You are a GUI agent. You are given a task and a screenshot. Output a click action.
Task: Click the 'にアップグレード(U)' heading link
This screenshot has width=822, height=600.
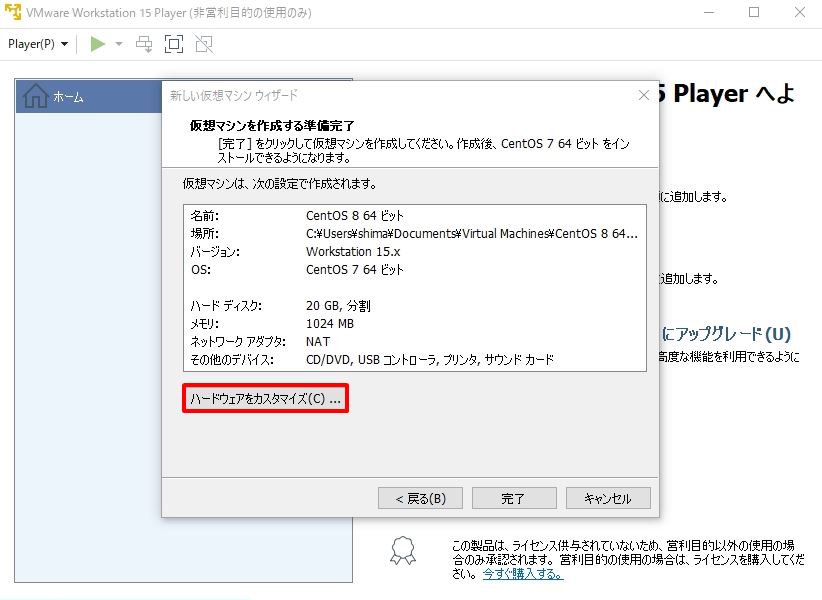pyautogui.click(x=726, y=334)
